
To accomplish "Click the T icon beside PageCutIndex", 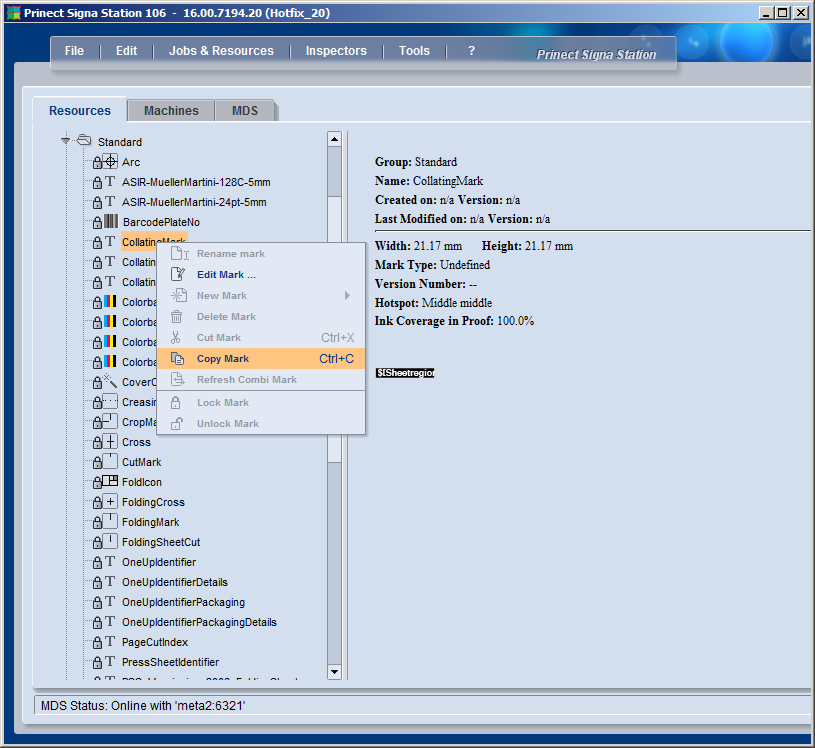I will [110, 641].
